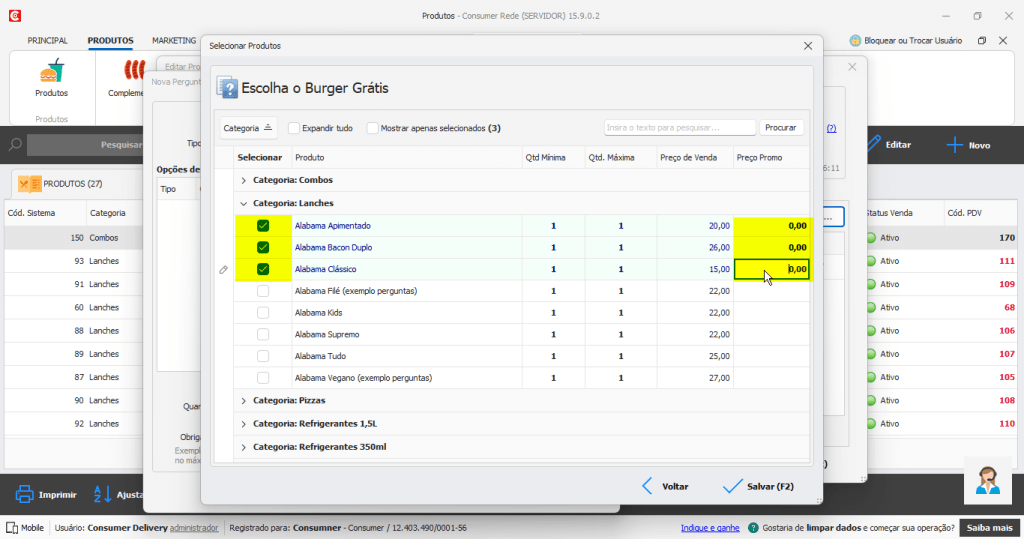The image size is (1024, 539).
Task: Open PRINCIPAL ribbon tab
Action: point(48,41)
